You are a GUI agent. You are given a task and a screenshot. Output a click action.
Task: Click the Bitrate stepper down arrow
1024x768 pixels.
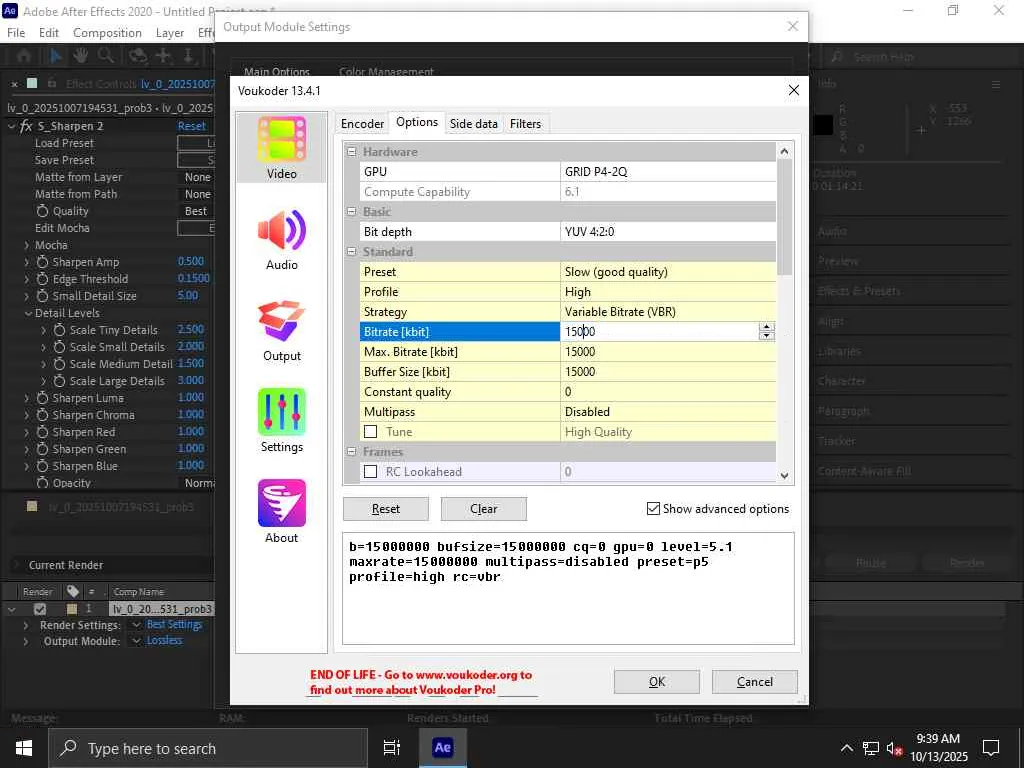(x=767, y=336)
